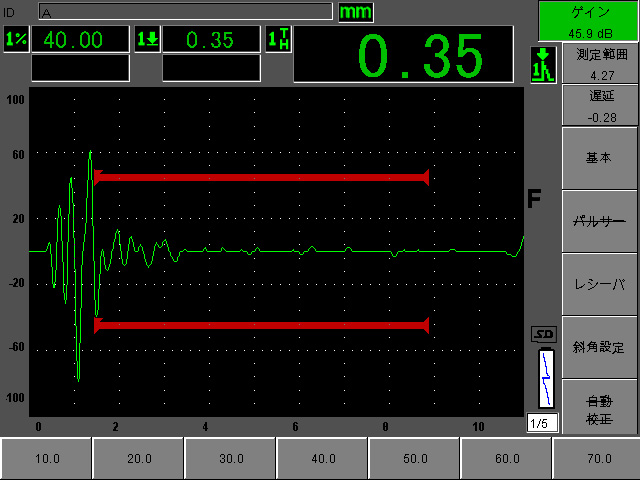Viewport: 640px width, 480px height.
Task: Click the green gate indicator icon
Action: click(x=543, y=65)
